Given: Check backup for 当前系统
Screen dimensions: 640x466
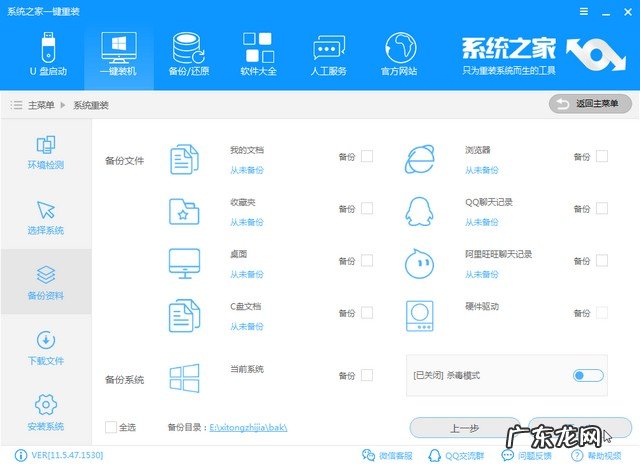Looking at the screenshot, I should (x=367, y=375).
